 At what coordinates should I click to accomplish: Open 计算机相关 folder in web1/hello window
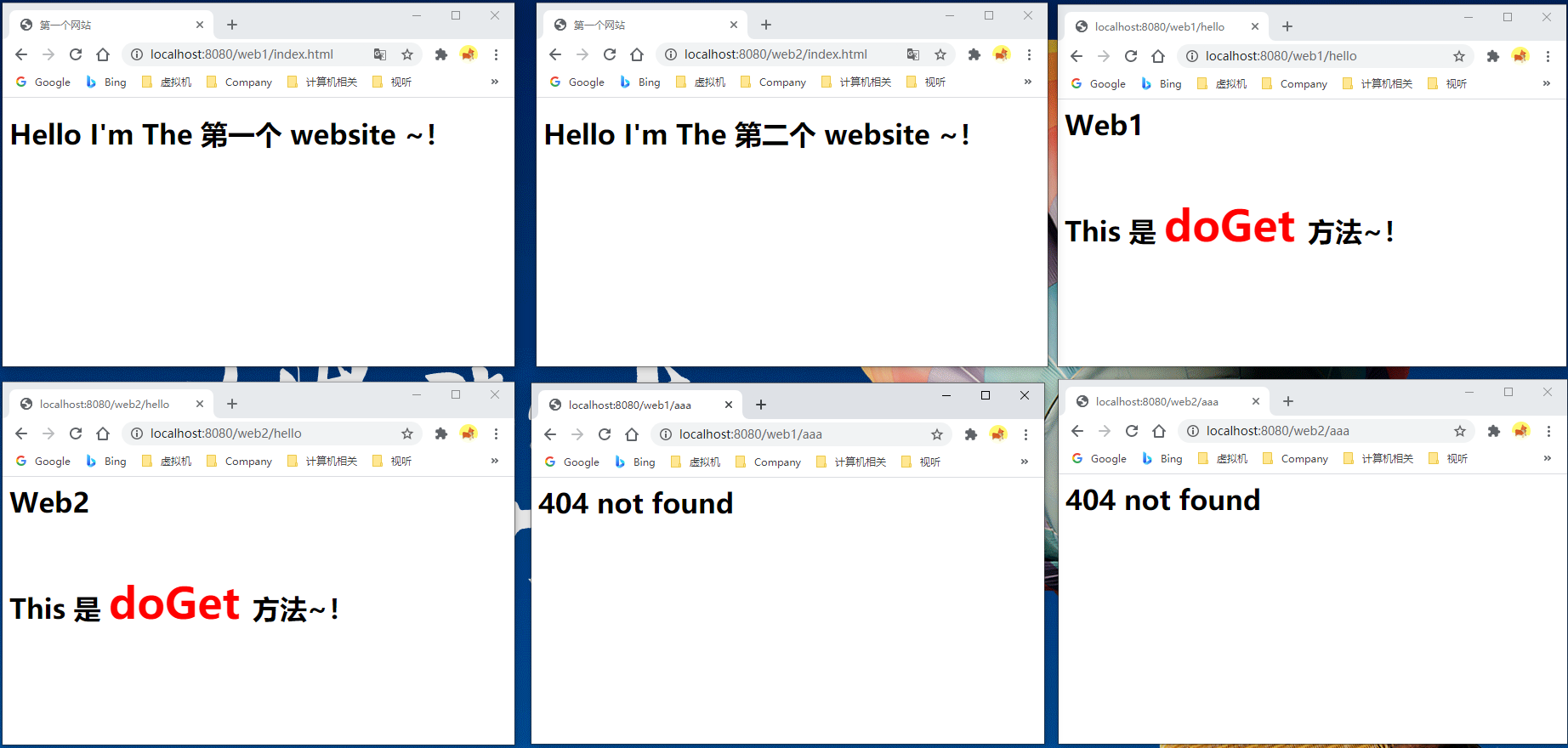click(x=1378, y=83)
